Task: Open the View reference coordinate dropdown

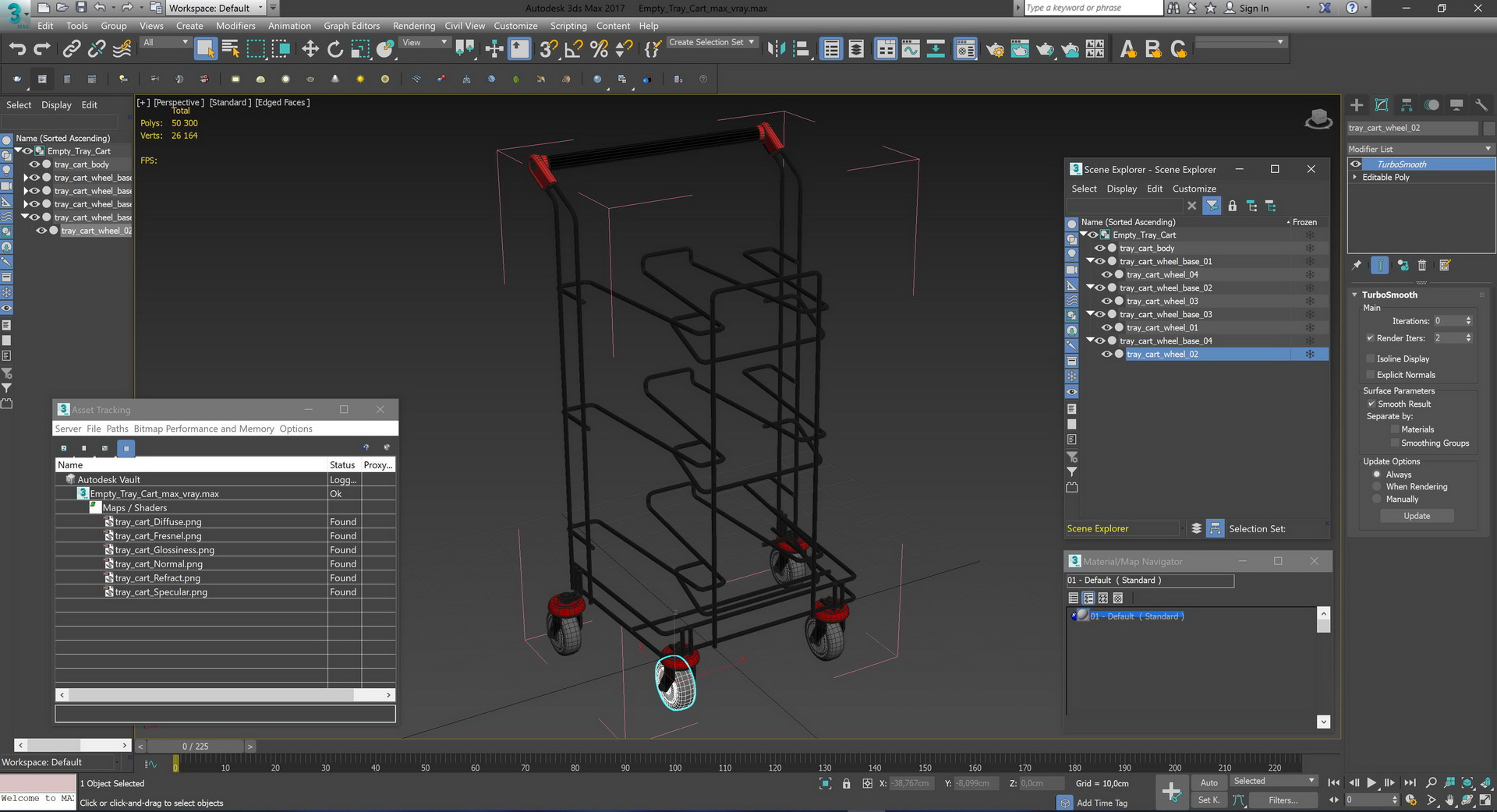Action: point(424,43)
